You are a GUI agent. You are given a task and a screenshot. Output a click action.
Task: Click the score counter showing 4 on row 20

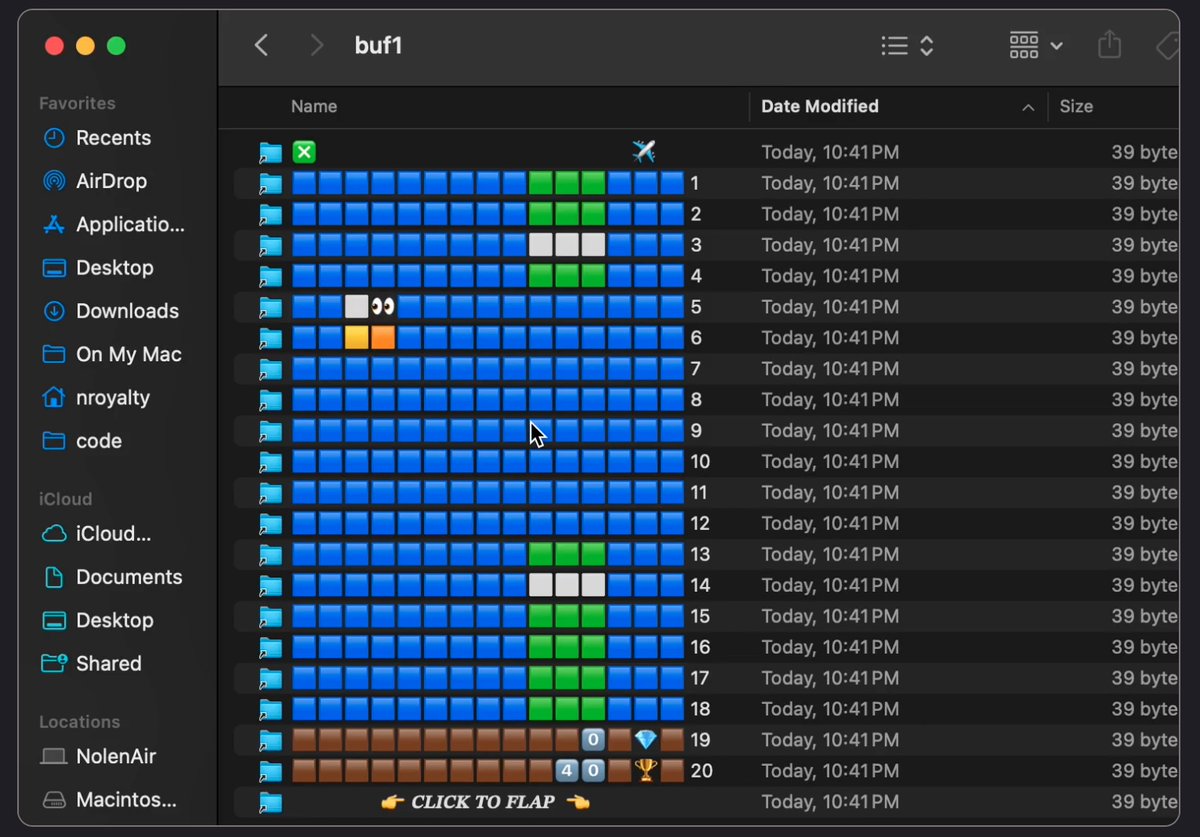566,770
